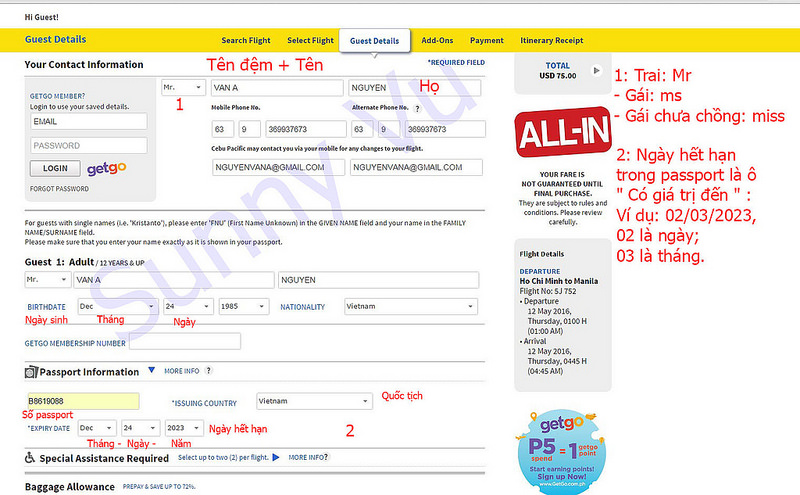800x495 pixels.
Task: Open Guest 1 title Mr. dropdown
Action: (47, 280)
